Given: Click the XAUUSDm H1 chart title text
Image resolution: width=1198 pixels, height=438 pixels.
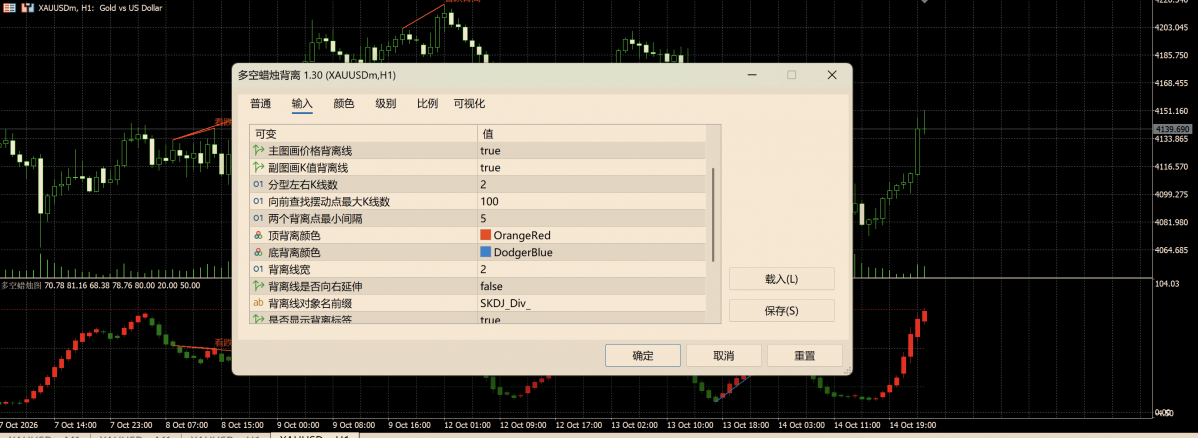Looking at the screenshot, I should (98, 7).
